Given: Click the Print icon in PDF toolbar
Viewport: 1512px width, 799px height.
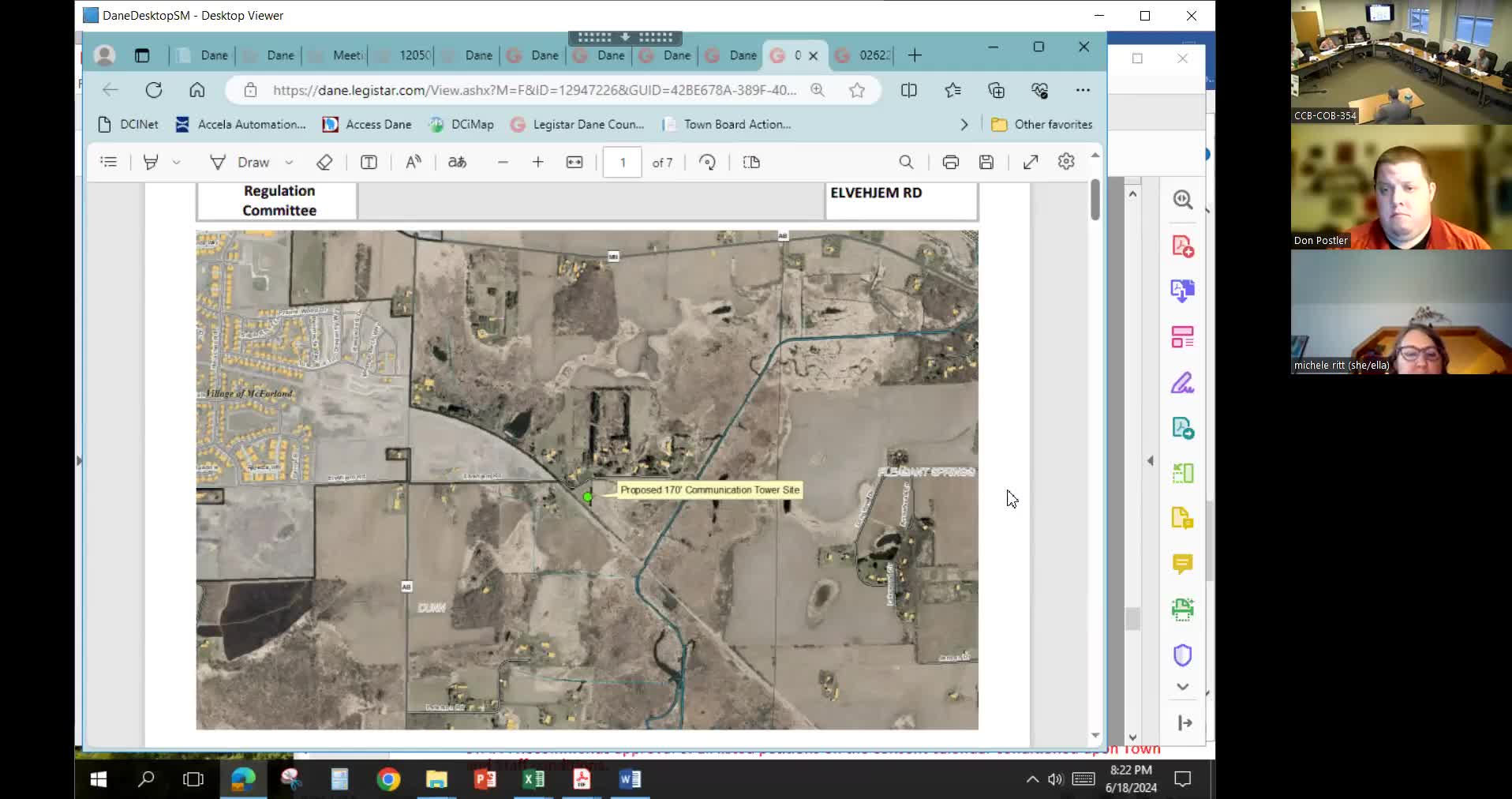Looking at the screenshot, I should click(x=950, y=162).
